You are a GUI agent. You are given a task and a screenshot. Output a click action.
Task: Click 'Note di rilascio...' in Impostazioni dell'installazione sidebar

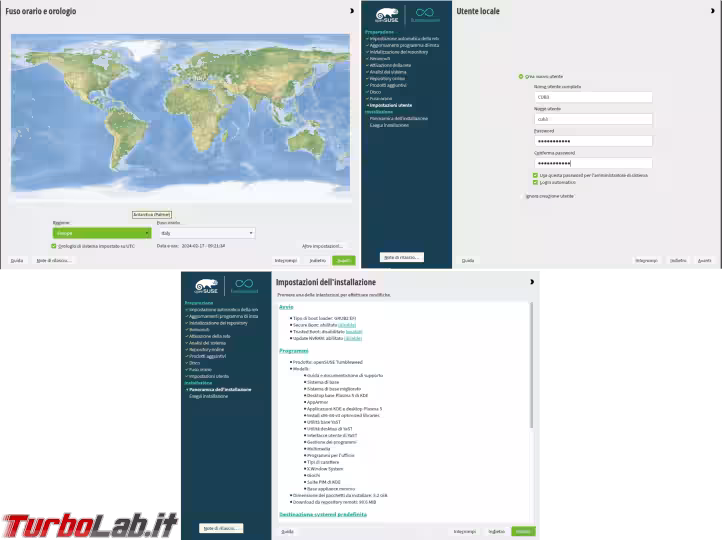click(x=221, y=528)
